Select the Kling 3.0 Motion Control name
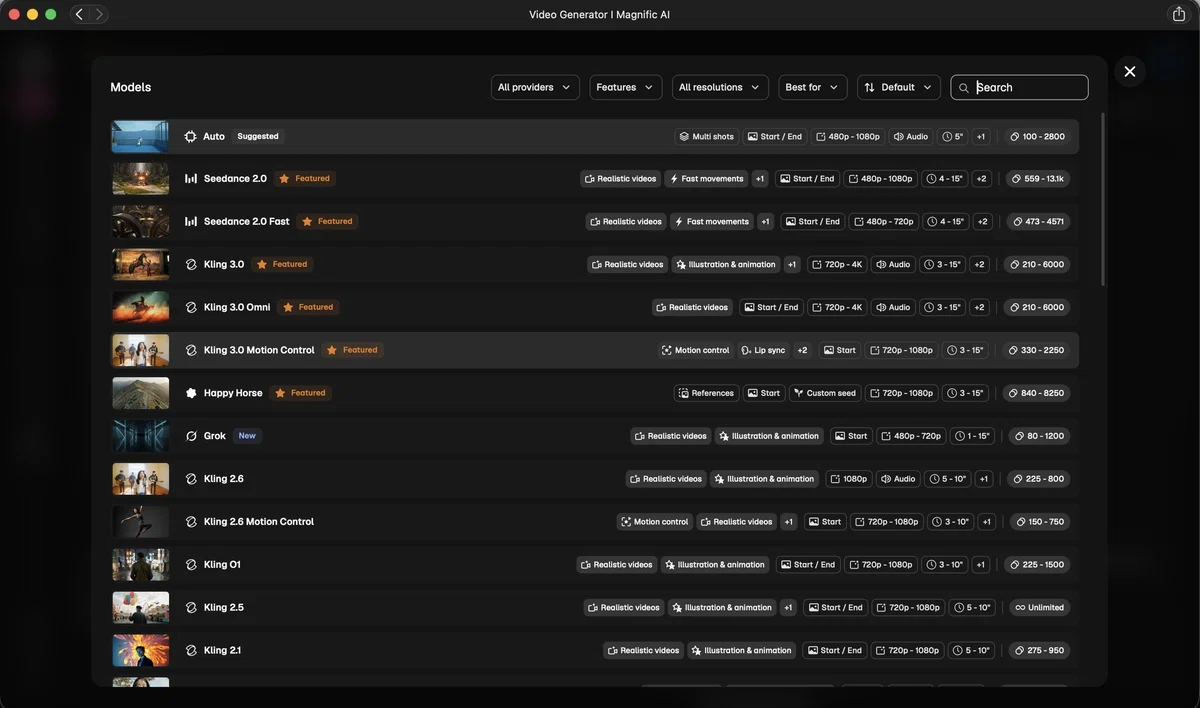This screenshot has width=1200, height=708. (259, 351)
